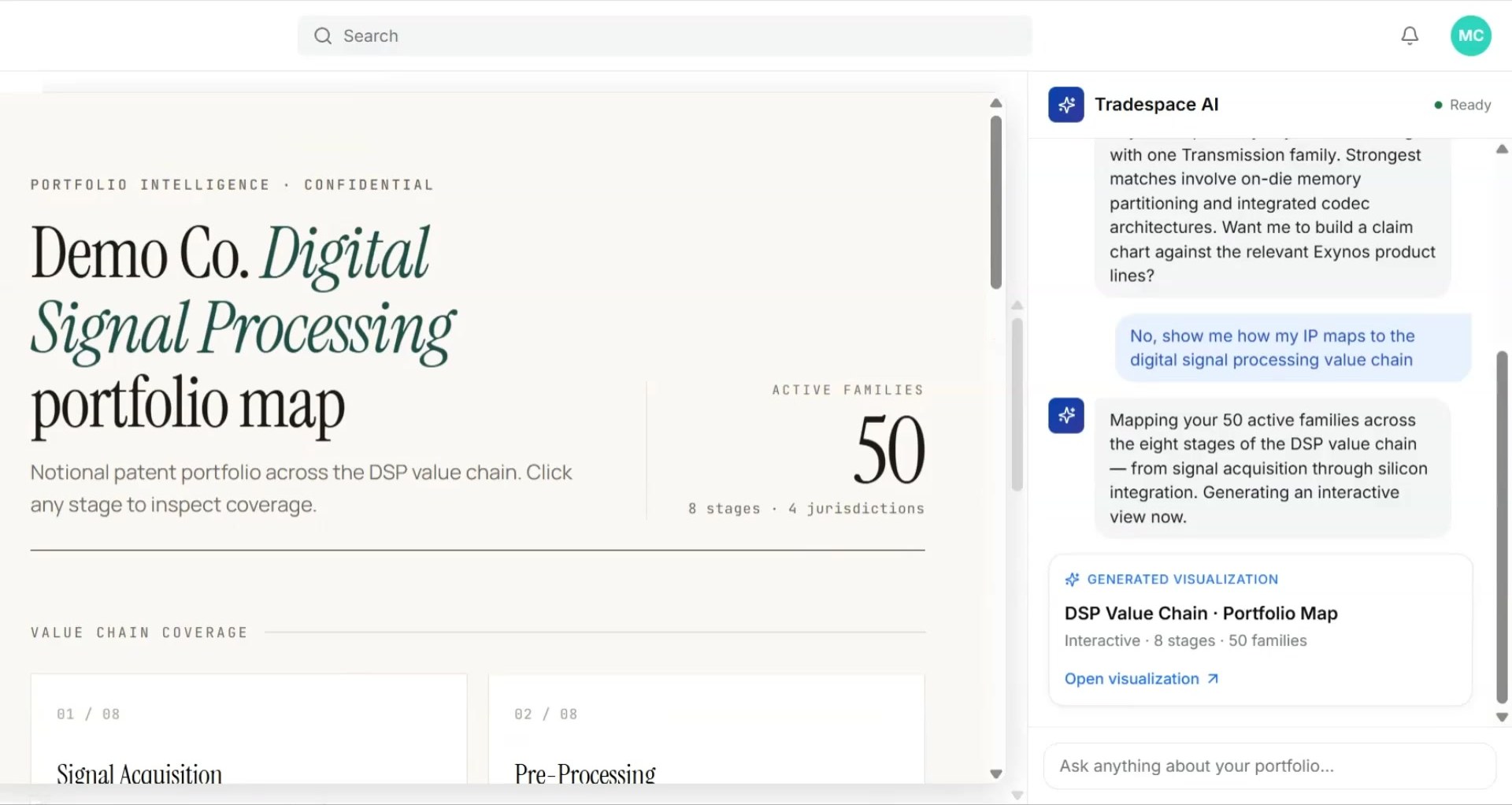Click the Open visualization link
This screenshot has width=1512, height=805.
point(1141,678)
